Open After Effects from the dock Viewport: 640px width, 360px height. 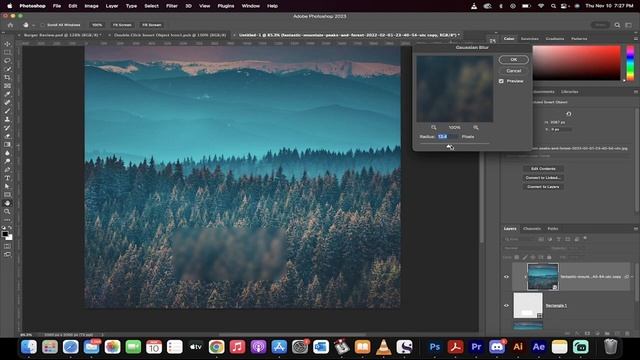pyautogui.click(x=538, y=347)
